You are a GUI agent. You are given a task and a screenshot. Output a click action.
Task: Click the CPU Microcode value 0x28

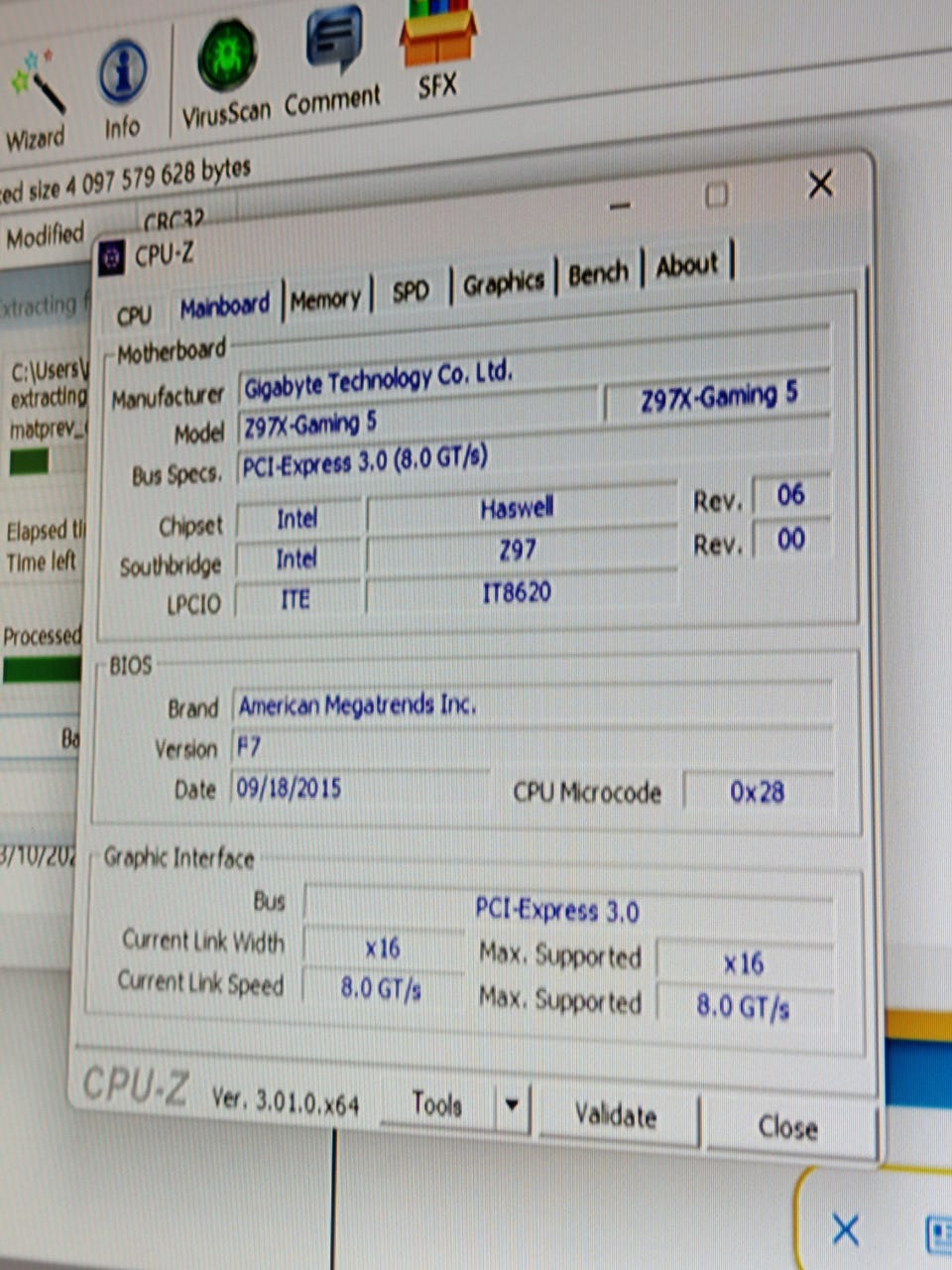758,791
